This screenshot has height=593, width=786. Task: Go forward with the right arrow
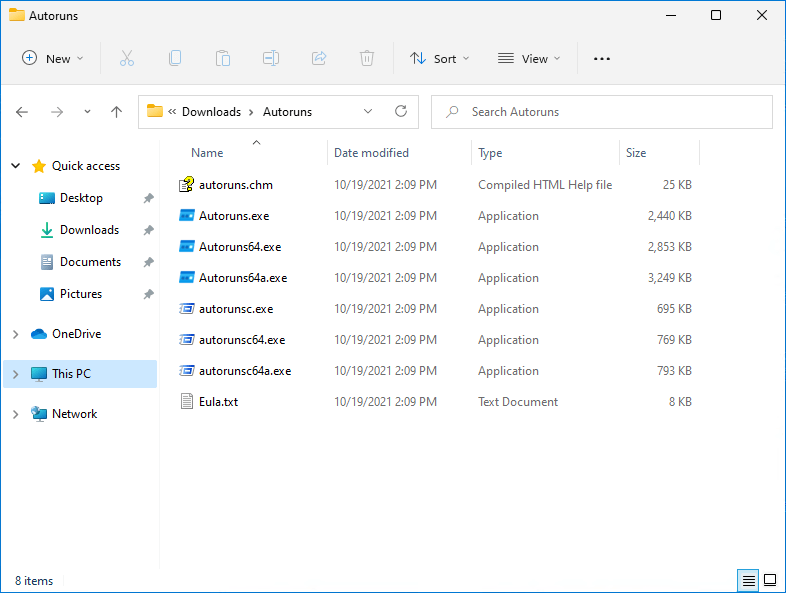click(57, 112)
